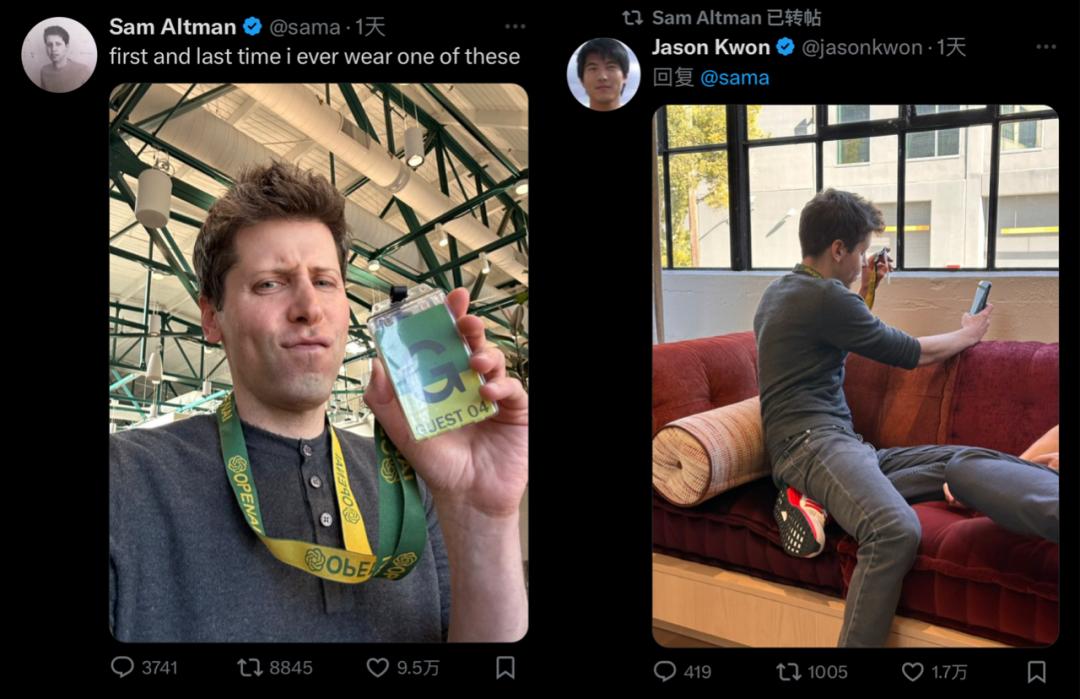Reply to Jason Kwon's tweet
This screenshot has height=699, width=1080.
coord(665,671)
